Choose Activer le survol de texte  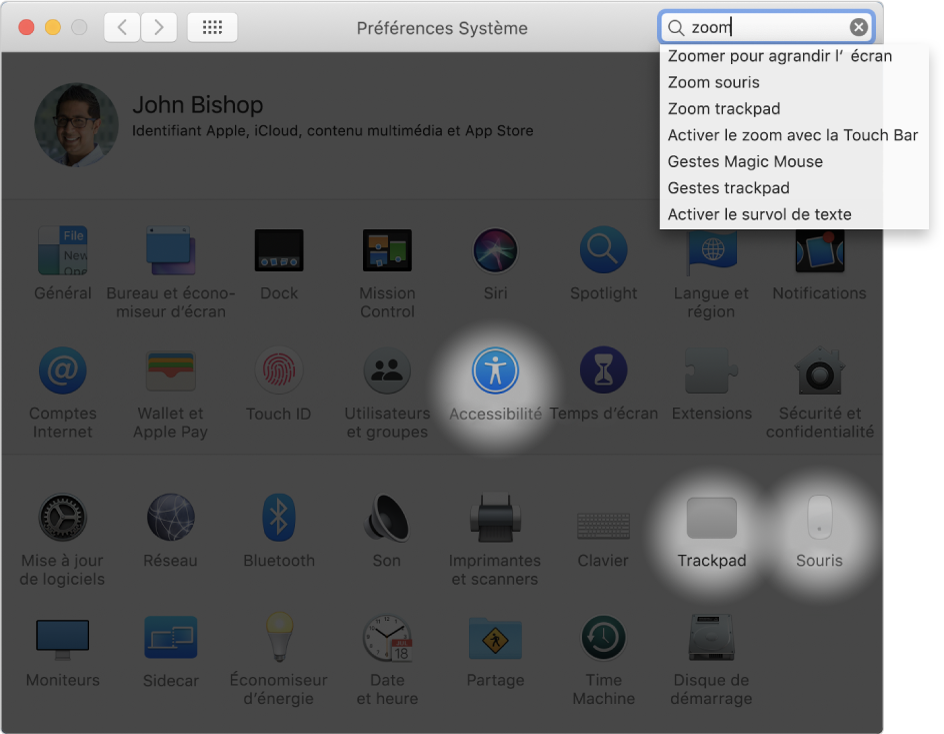point(794,215)
